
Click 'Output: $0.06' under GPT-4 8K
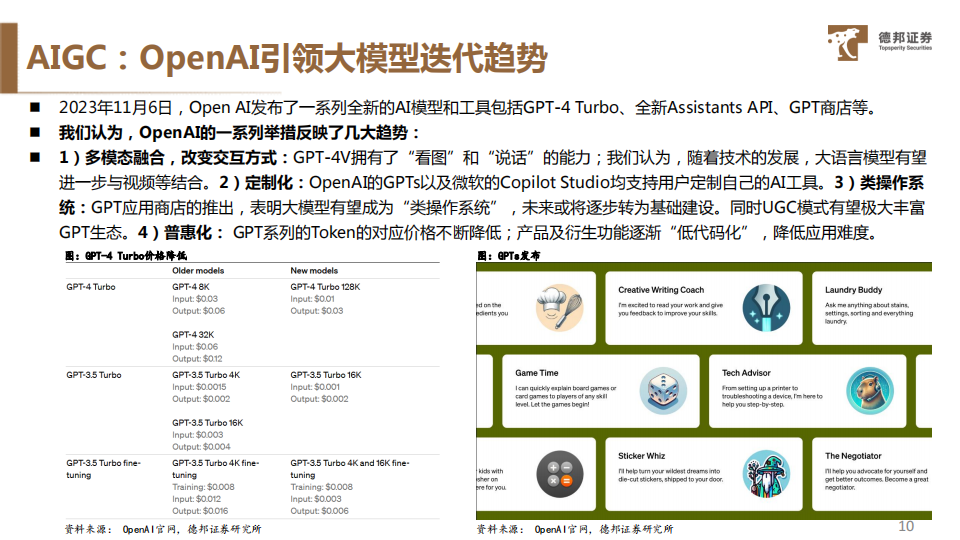[198, 311]
